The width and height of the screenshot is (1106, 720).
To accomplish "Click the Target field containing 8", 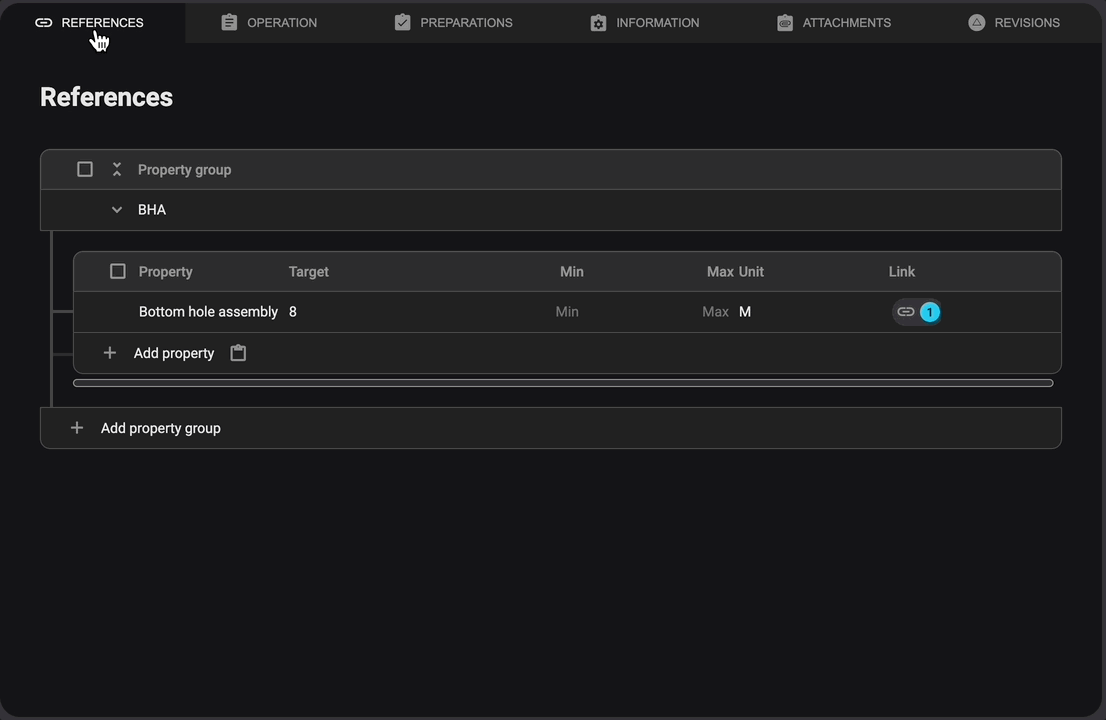I will [292, 311].
